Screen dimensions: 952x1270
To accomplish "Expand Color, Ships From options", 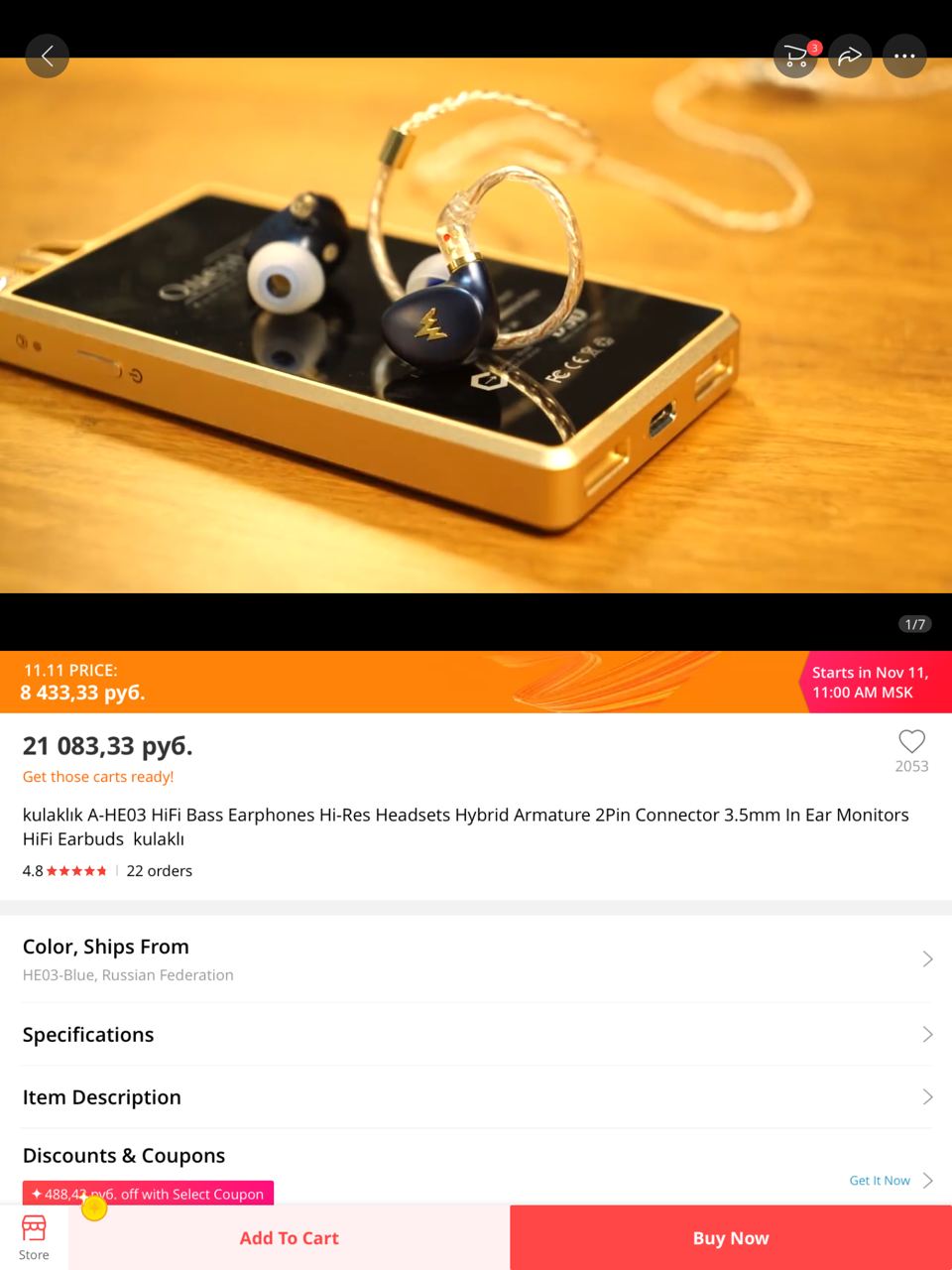I will pos(476,959).
